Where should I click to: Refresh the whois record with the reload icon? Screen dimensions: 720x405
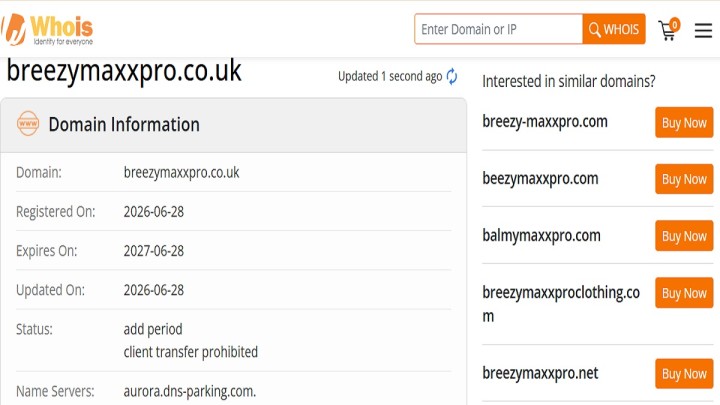click(452, 76)
